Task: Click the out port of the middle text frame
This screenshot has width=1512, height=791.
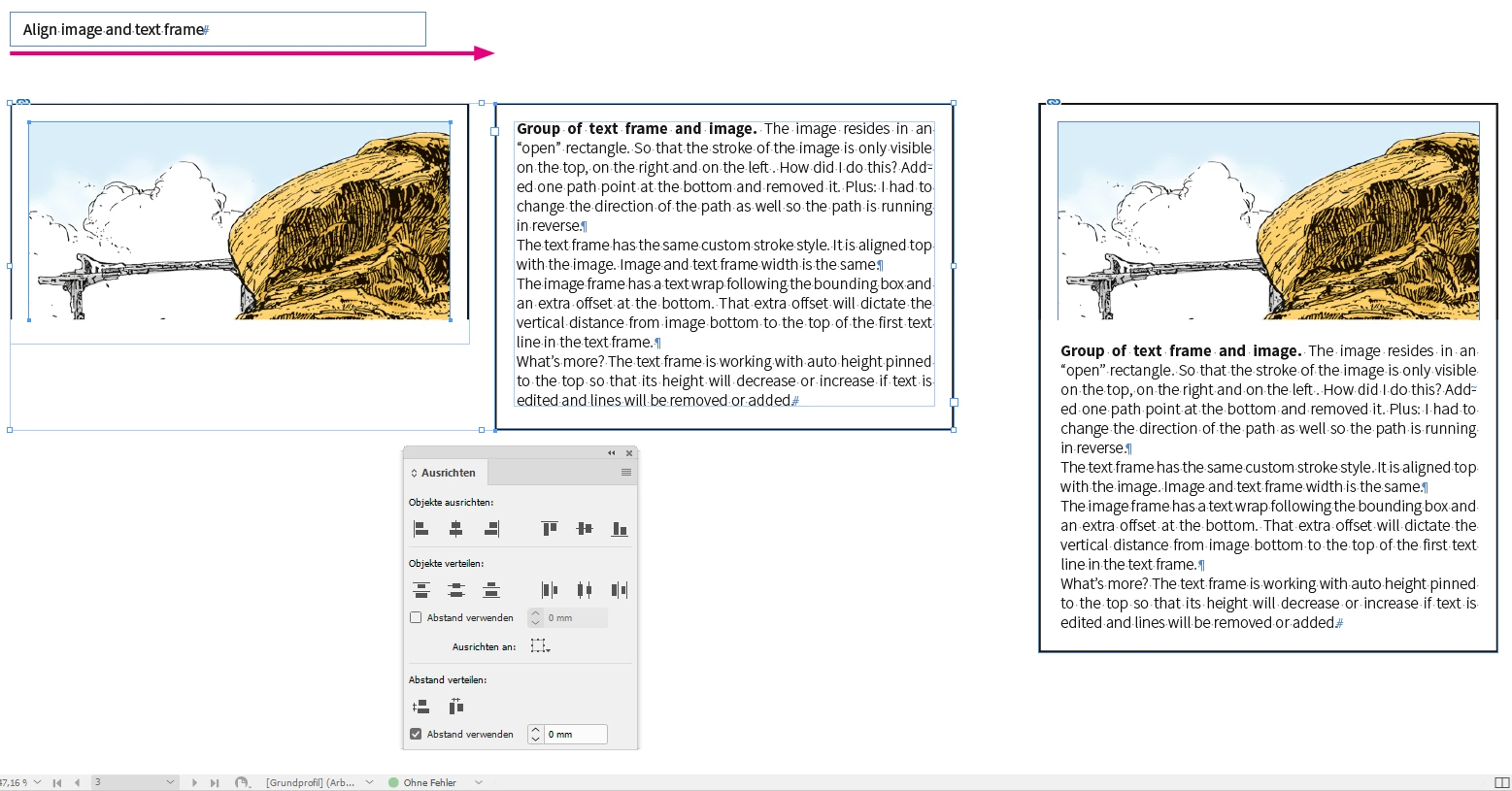Action: tap(954, 402)
